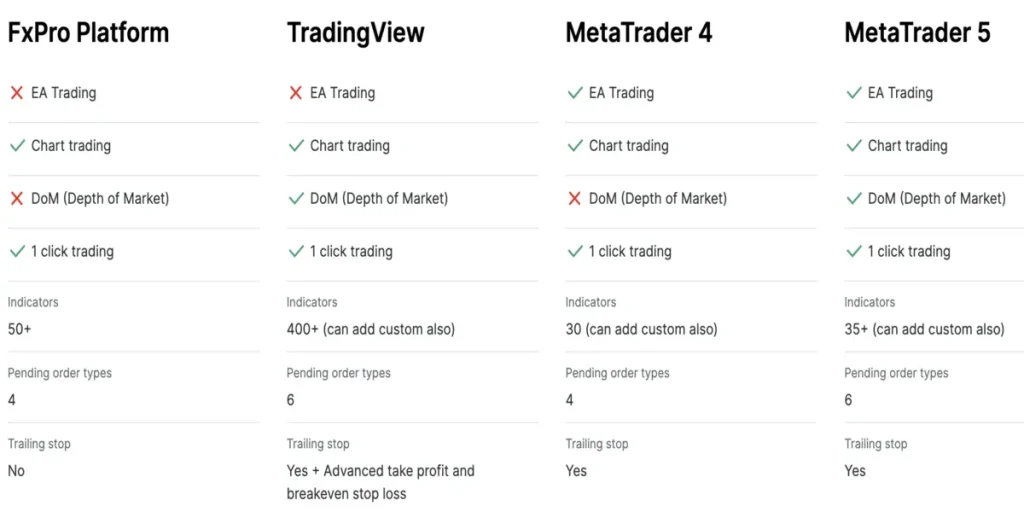Image resolution: width=1024 pixels, height=512 pixels.
Task: Click the check beside MetaTrader 5 1 click trading
Action: [854, 252]
